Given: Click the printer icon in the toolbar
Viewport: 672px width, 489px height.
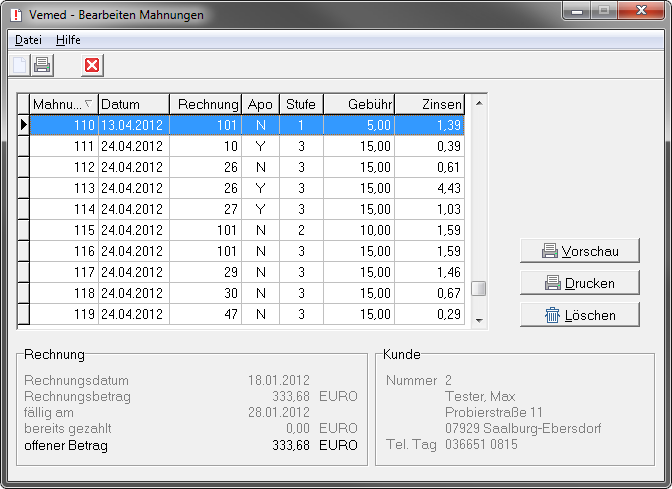Looking at the screenshot, I should (42, 66).
